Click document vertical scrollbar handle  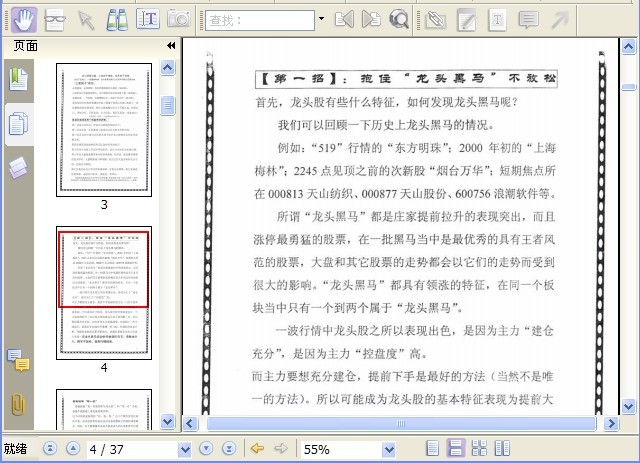628,87
